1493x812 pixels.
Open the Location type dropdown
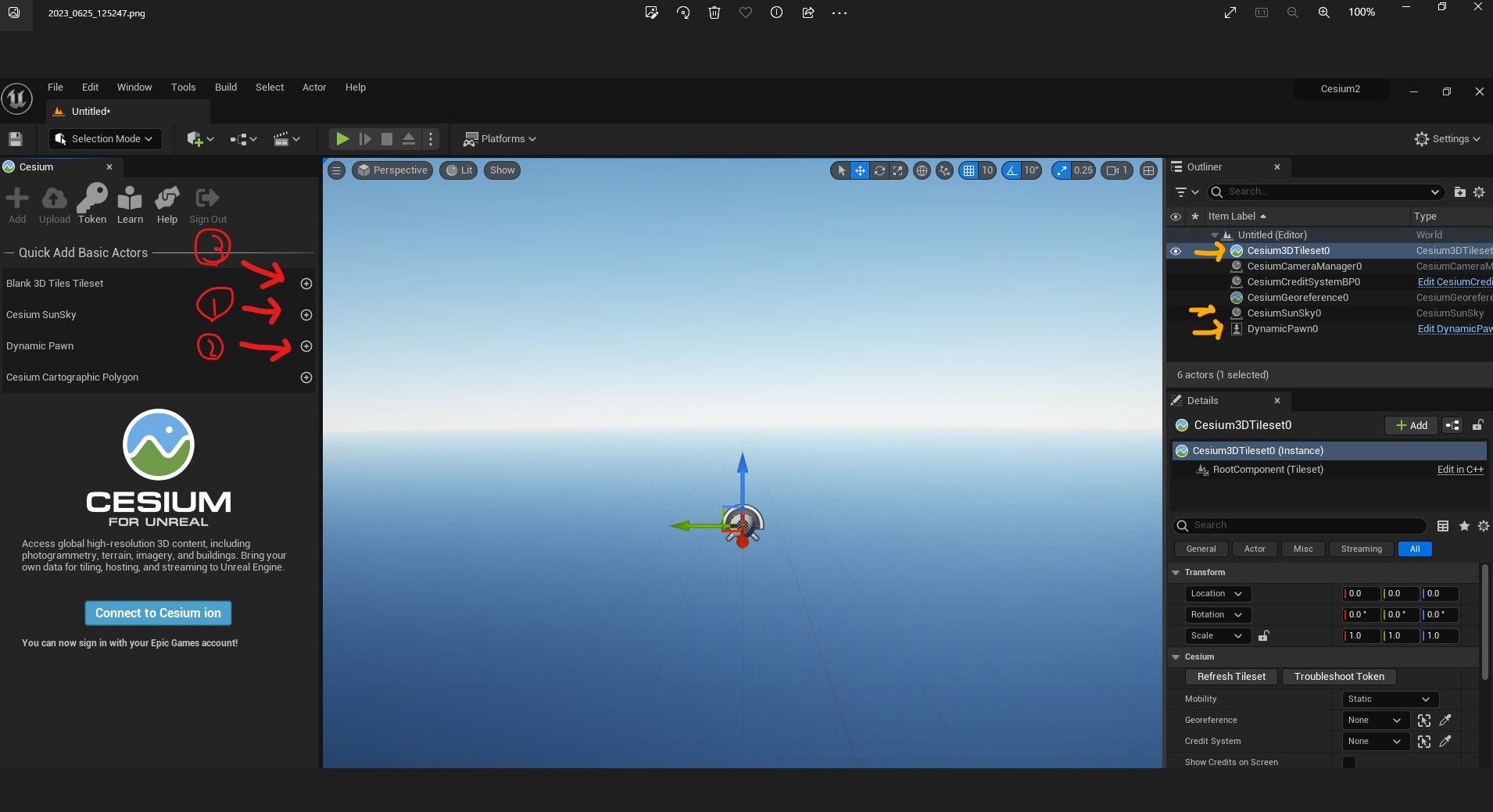click(x=1218, y=594)
